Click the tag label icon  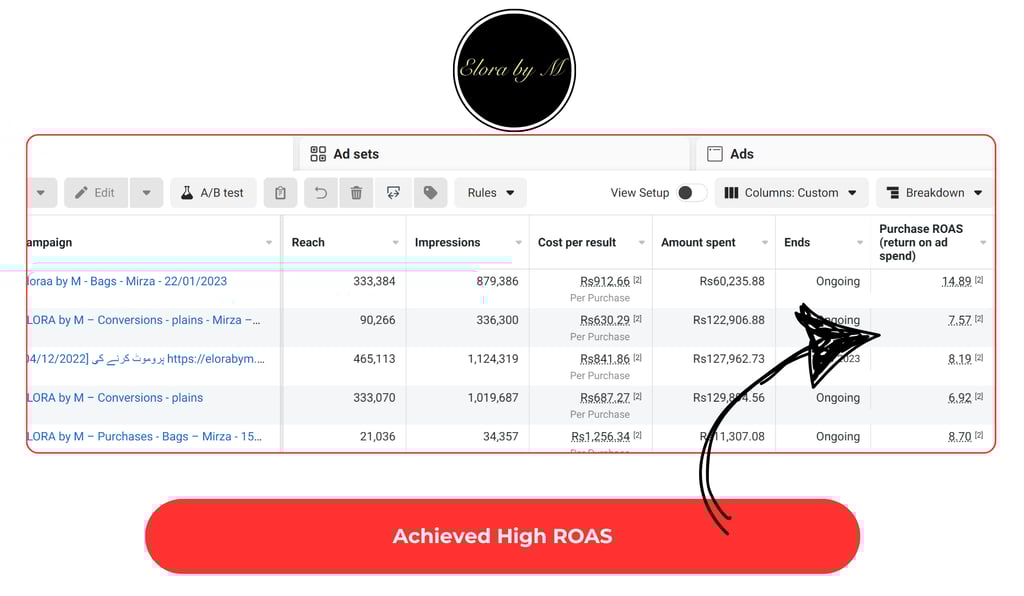pos(430,193)
